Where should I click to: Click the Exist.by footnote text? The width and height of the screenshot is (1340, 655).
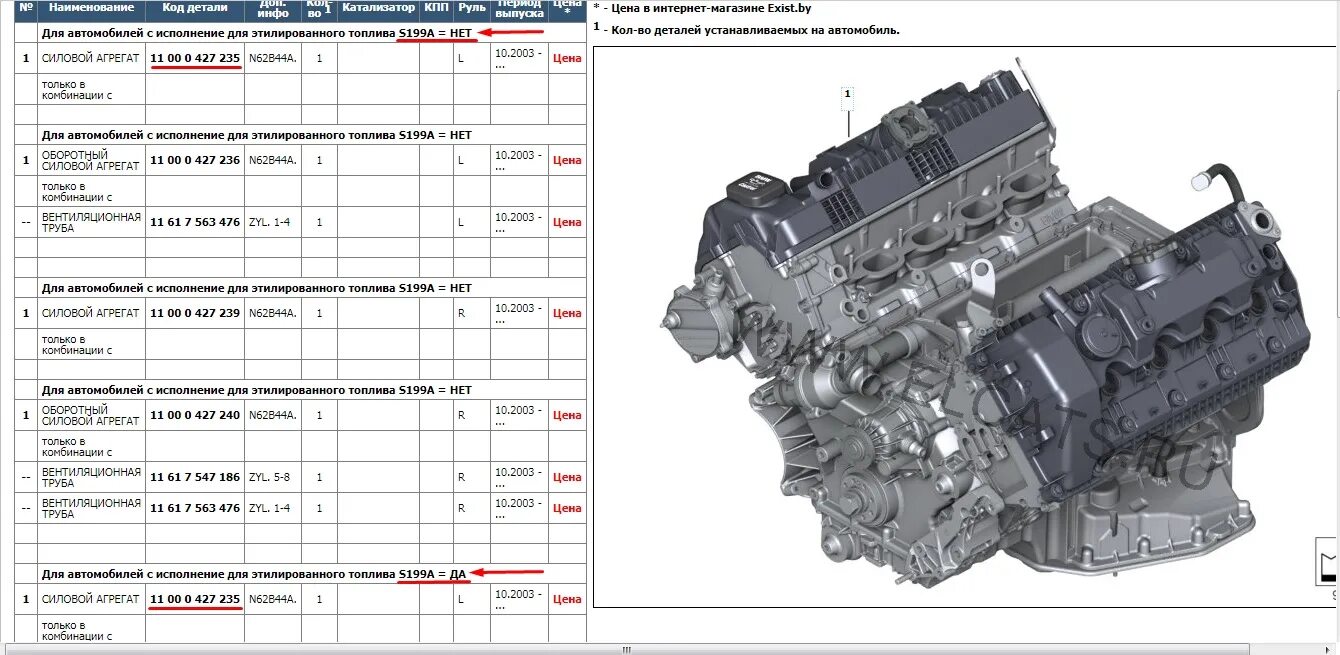tap(702, 8)
